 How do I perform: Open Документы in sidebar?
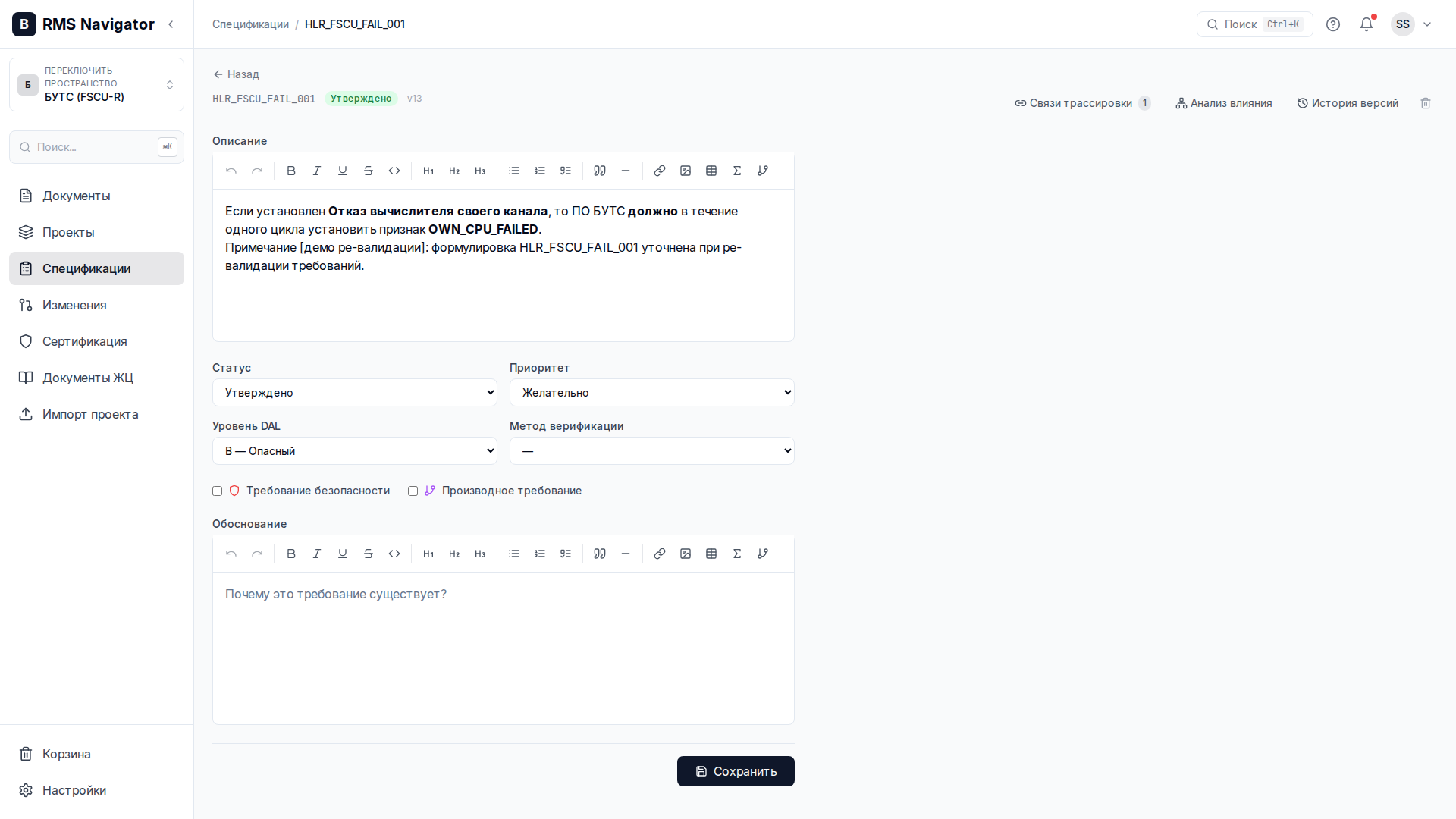96,196
